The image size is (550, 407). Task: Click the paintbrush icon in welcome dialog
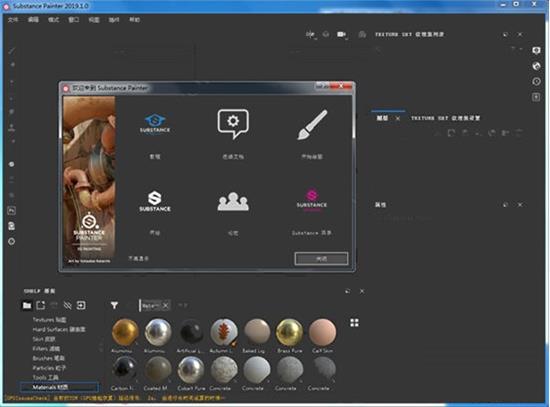(312, 125)
